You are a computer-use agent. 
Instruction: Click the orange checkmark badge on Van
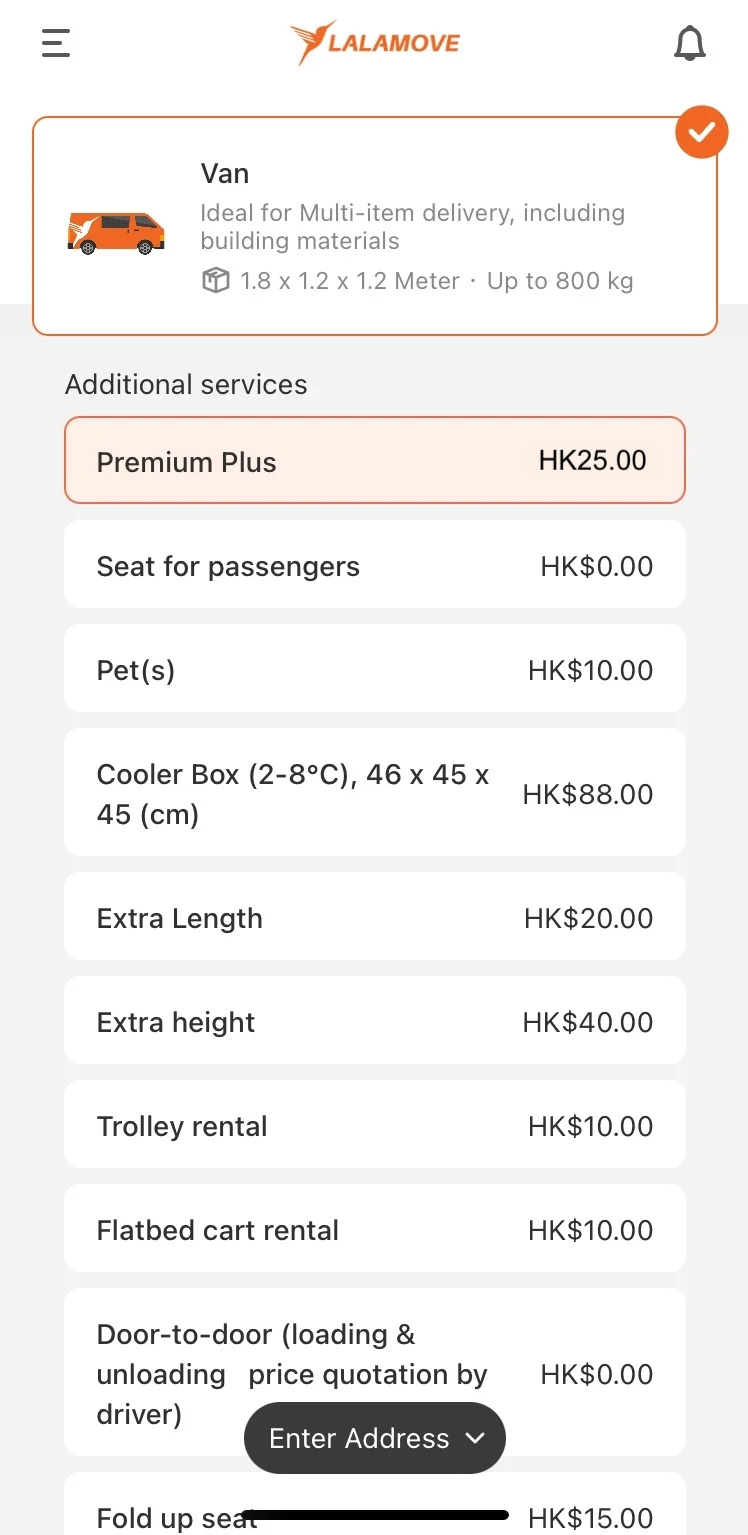click(702, 131)
